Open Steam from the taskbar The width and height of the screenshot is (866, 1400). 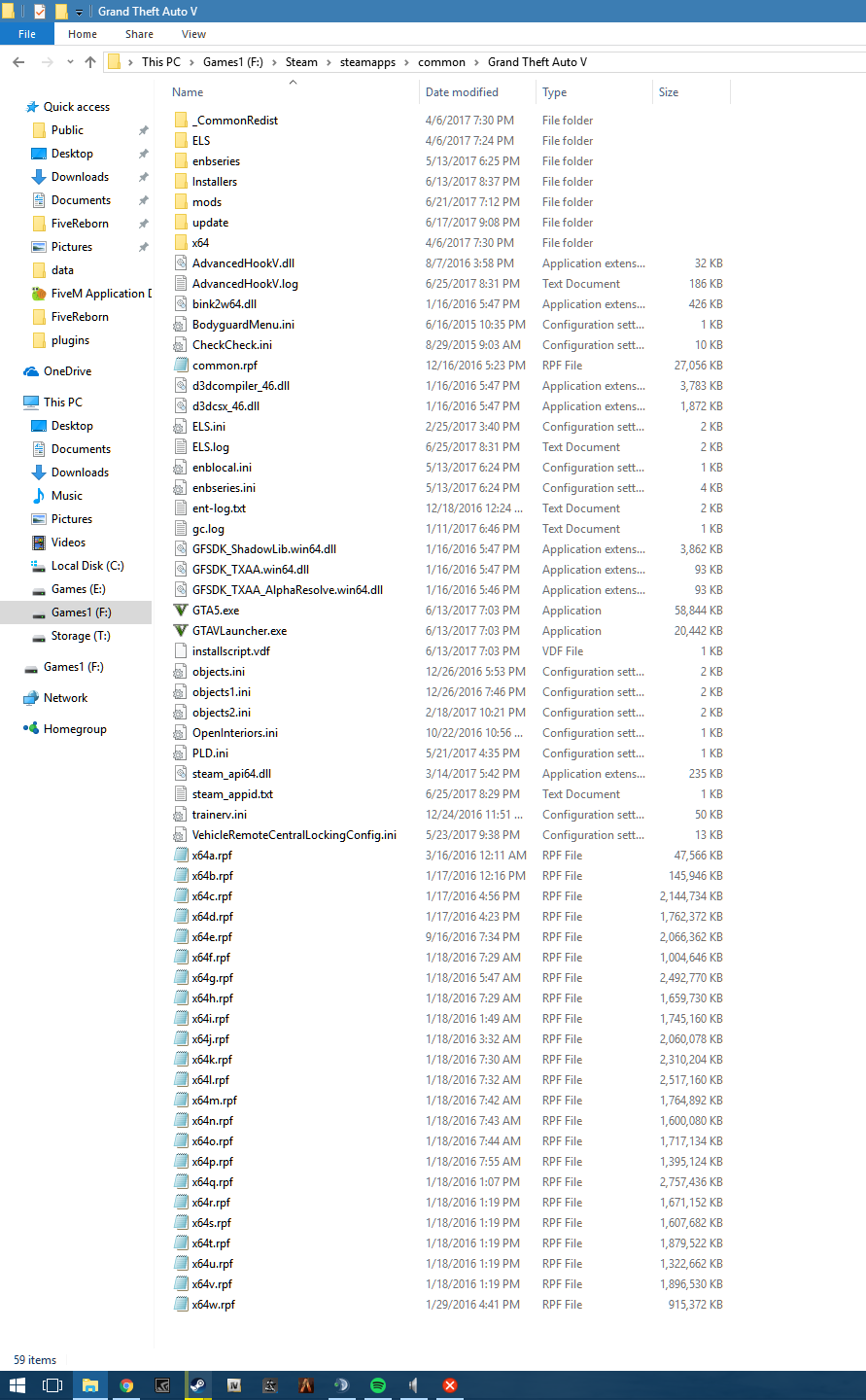197,1385
